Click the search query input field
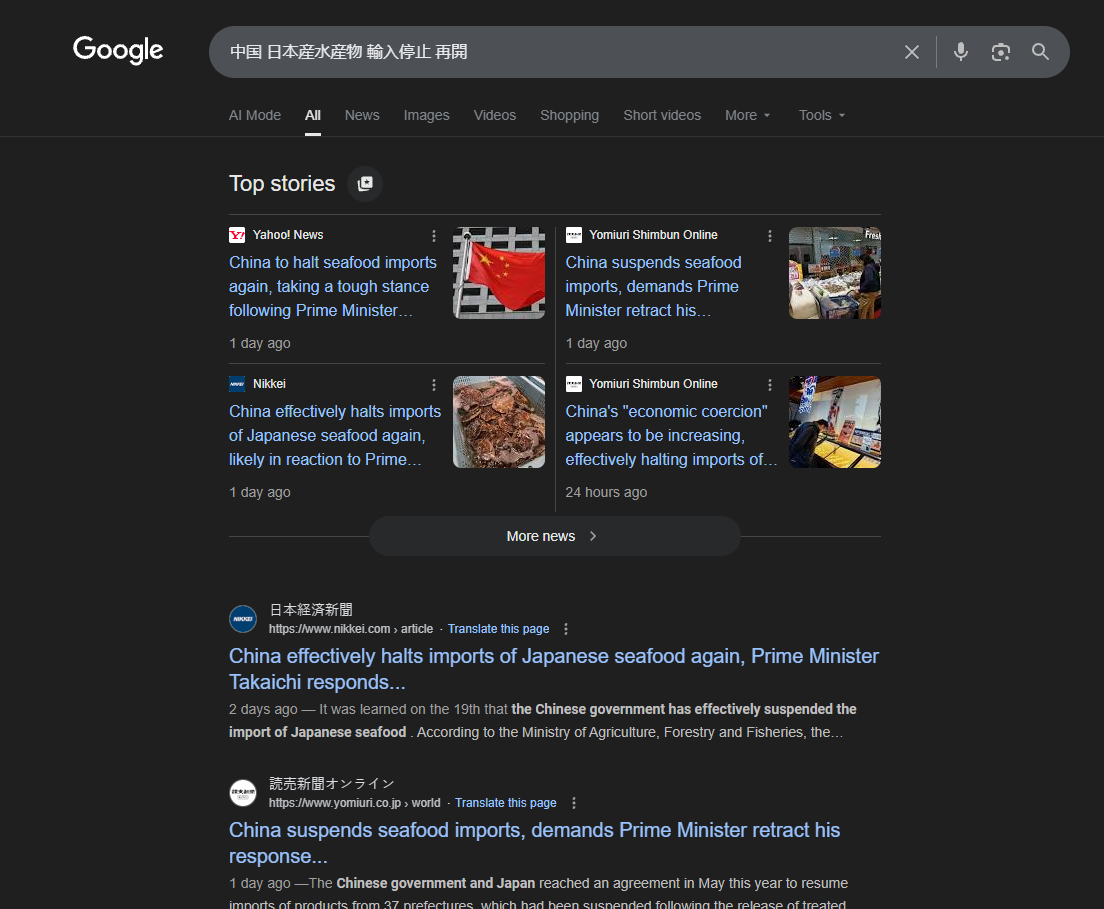This screenshot has width=1104, height=909. [556, 52]
